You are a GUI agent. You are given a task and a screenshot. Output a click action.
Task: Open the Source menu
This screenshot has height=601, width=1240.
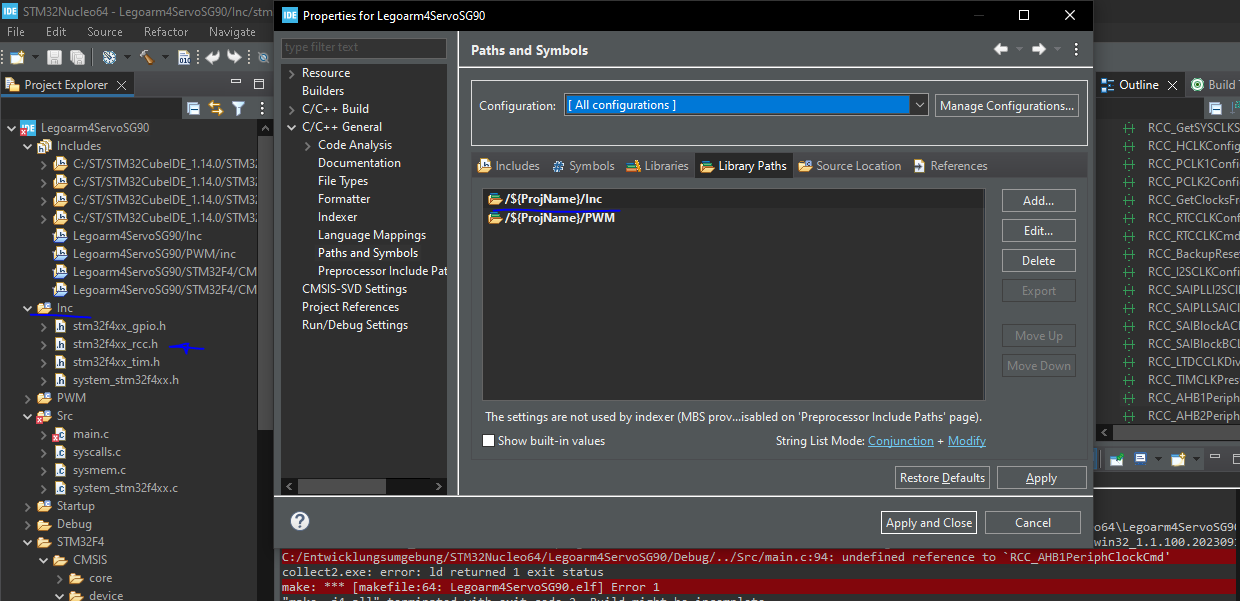tap(105, 32)
